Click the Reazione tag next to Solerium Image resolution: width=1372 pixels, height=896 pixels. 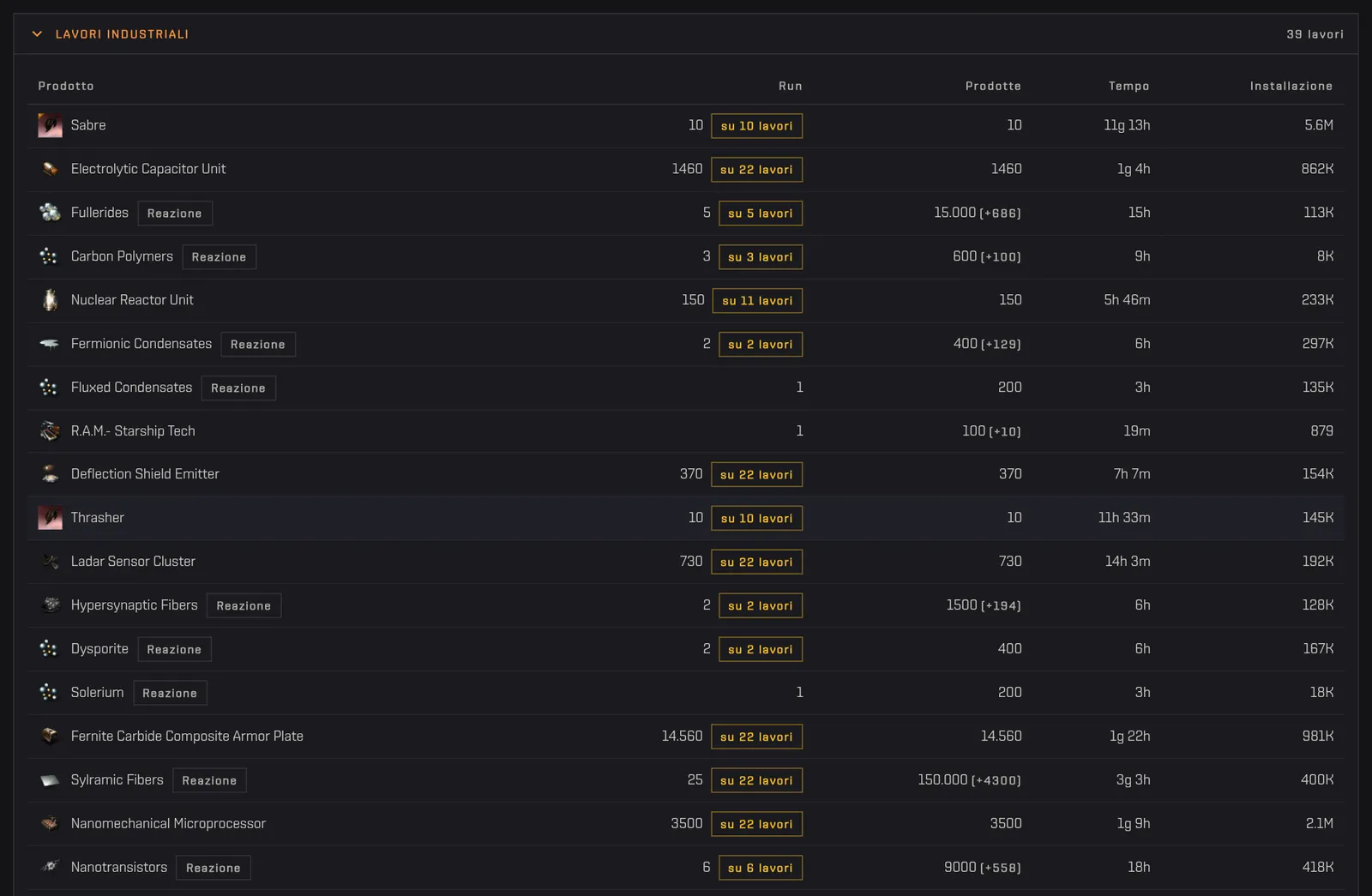click(x=170, y=693)
